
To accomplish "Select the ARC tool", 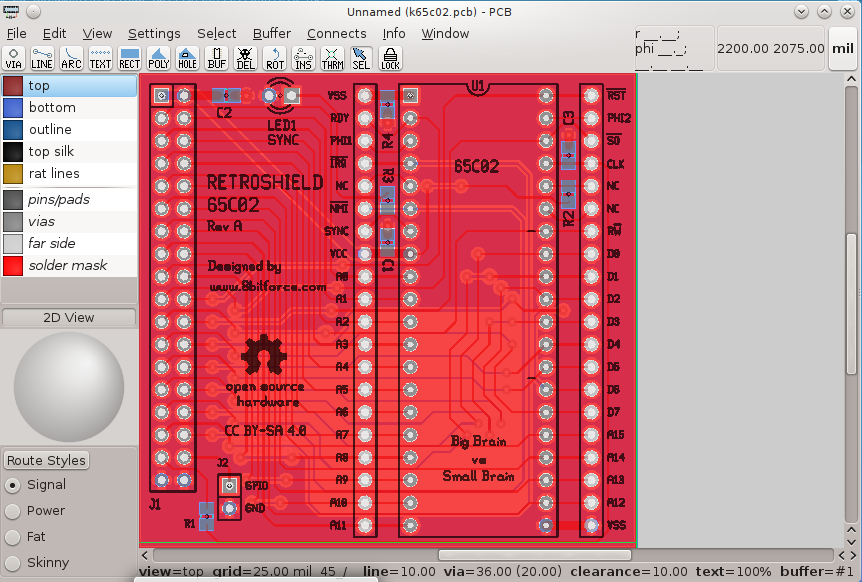I will (71, 58).
